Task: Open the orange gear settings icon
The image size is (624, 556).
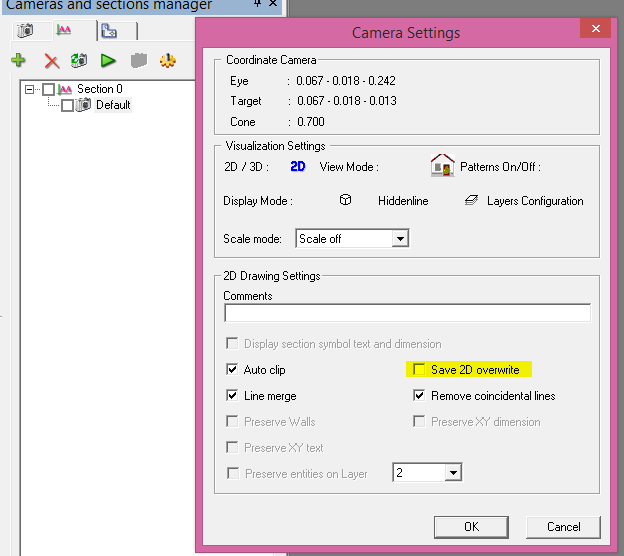Action: tap(168, 61)
